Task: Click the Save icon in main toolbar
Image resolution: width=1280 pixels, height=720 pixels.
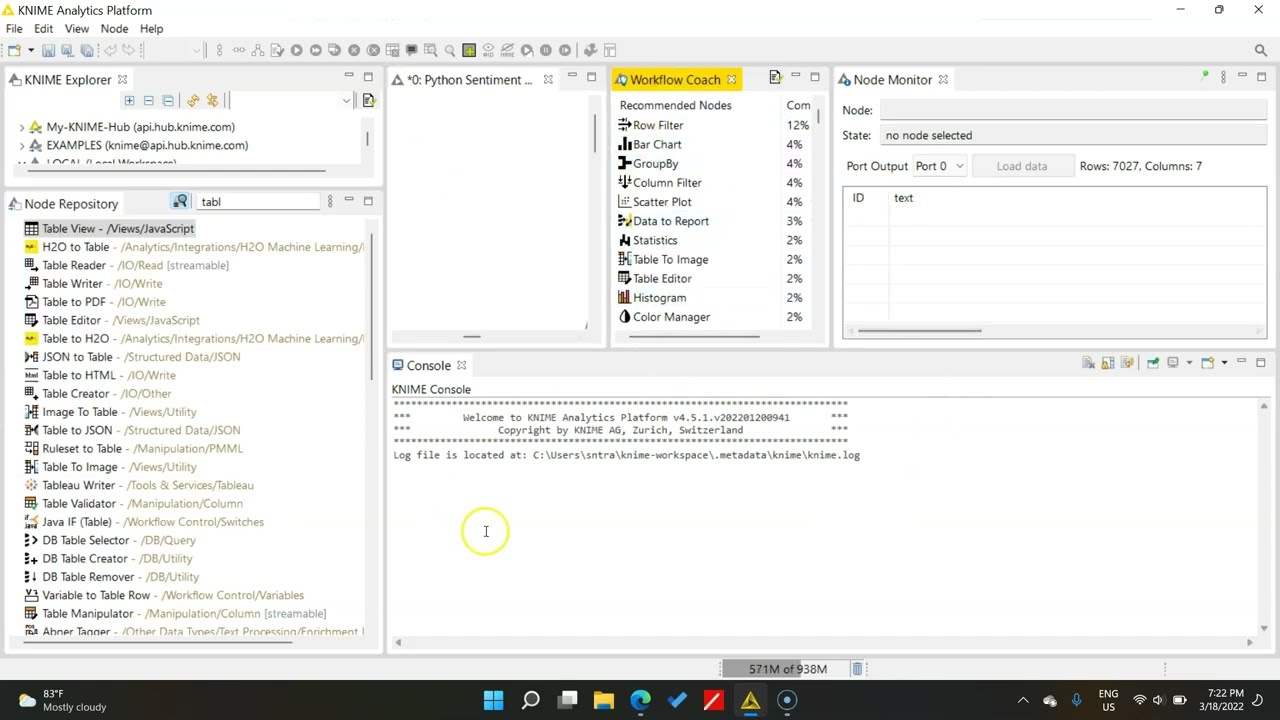Action: click(x=48, y=50)
